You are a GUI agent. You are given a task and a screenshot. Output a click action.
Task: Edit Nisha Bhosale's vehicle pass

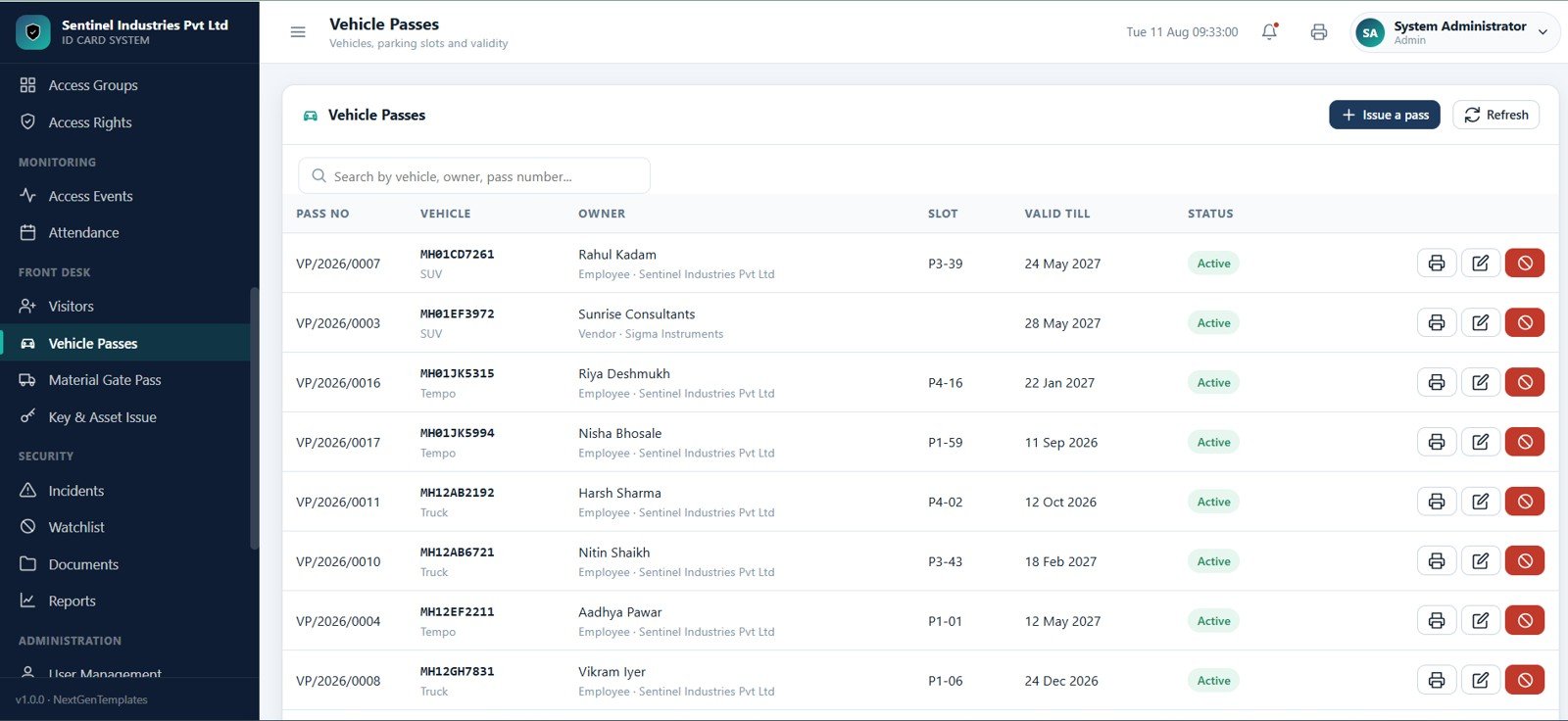tap(1481, 443)
